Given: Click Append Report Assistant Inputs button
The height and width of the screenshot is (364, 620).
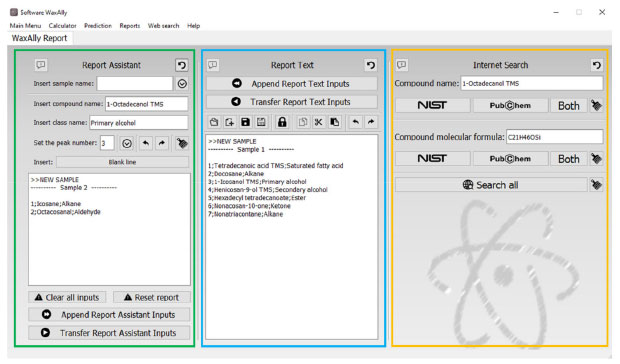Looking at the screenshot, I should coord(109,315).
